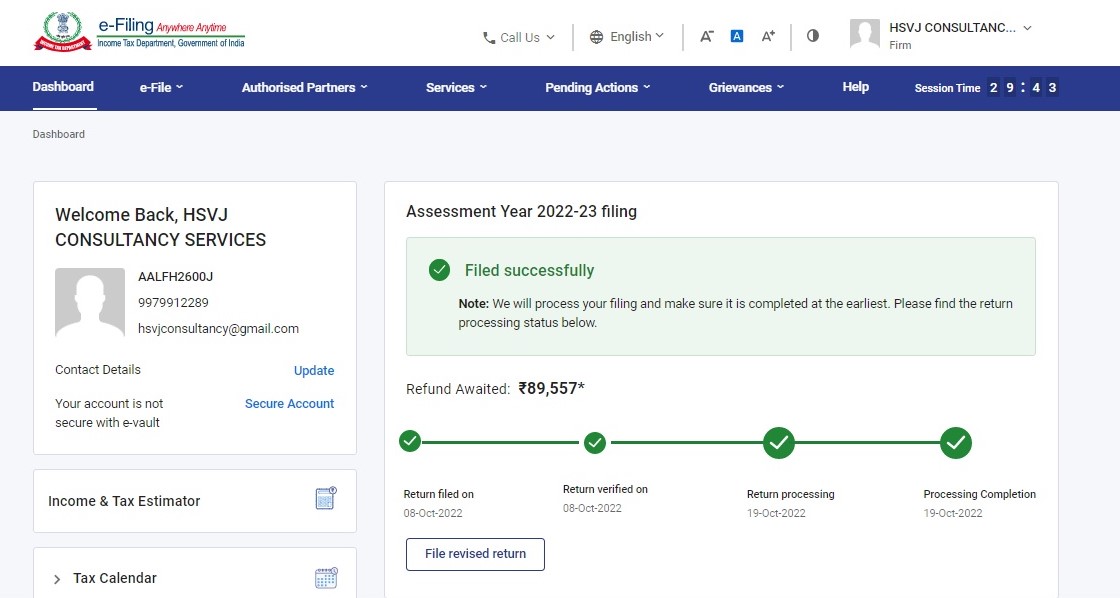The image size is (1120, 598).
Task: Increase font size with A+ icon
Action: point(769,36)
